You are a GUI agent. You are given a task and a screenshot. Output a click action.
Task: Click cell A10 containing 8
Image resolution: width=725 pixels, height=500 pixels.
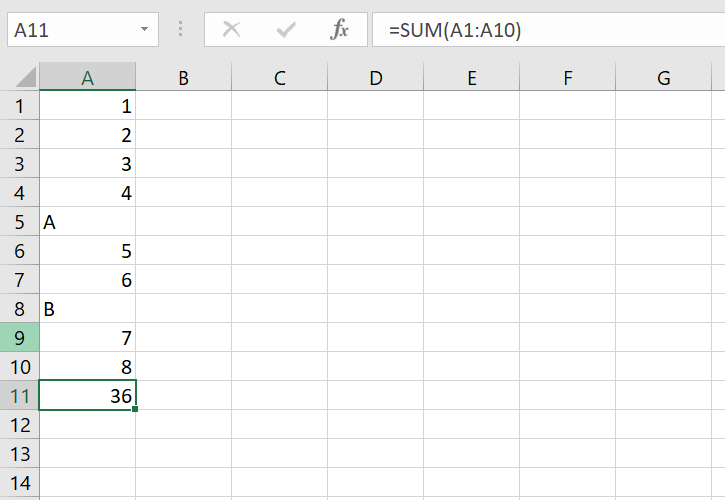(x=87, y=366)
